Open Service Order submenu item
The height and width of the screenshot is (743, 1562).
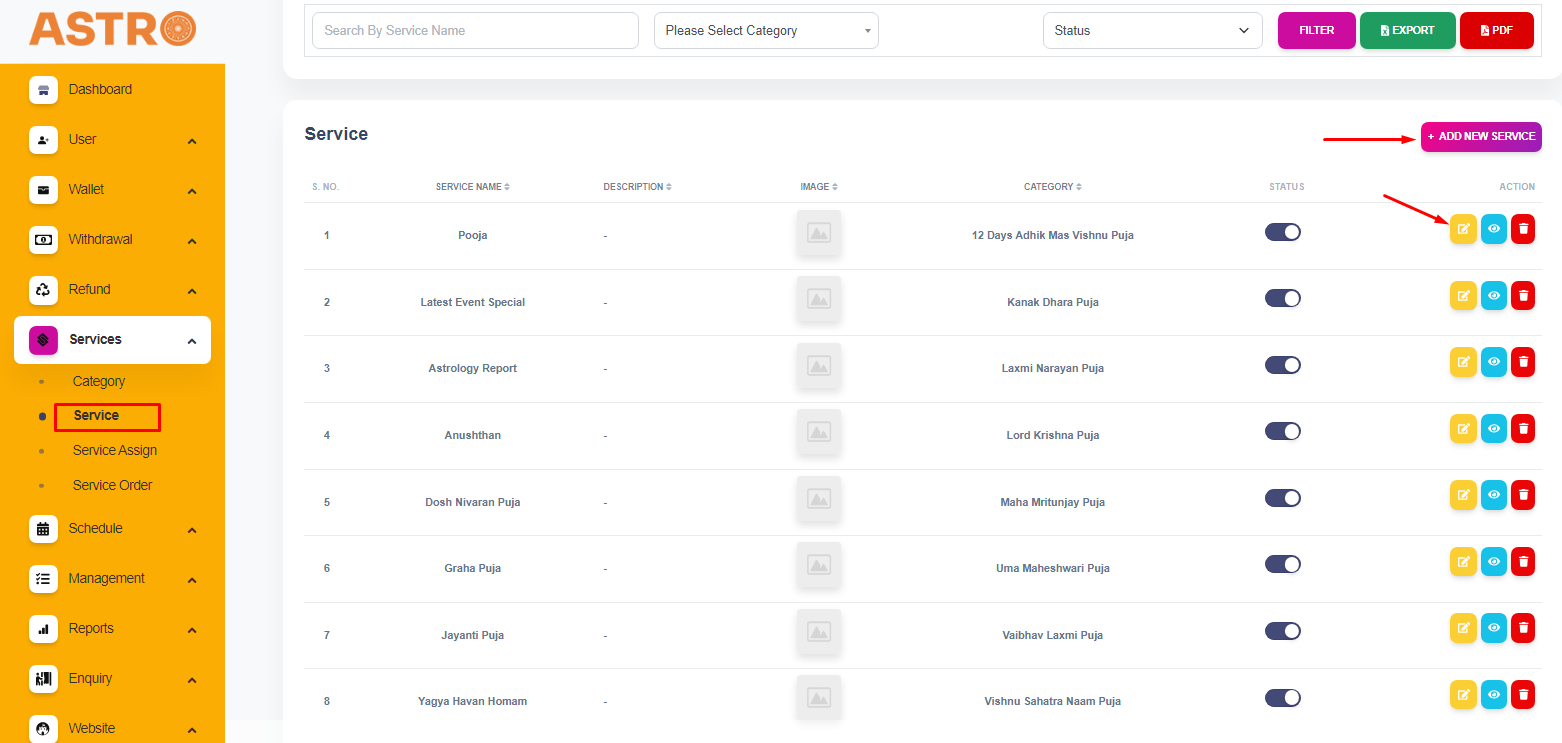[113, 485]
